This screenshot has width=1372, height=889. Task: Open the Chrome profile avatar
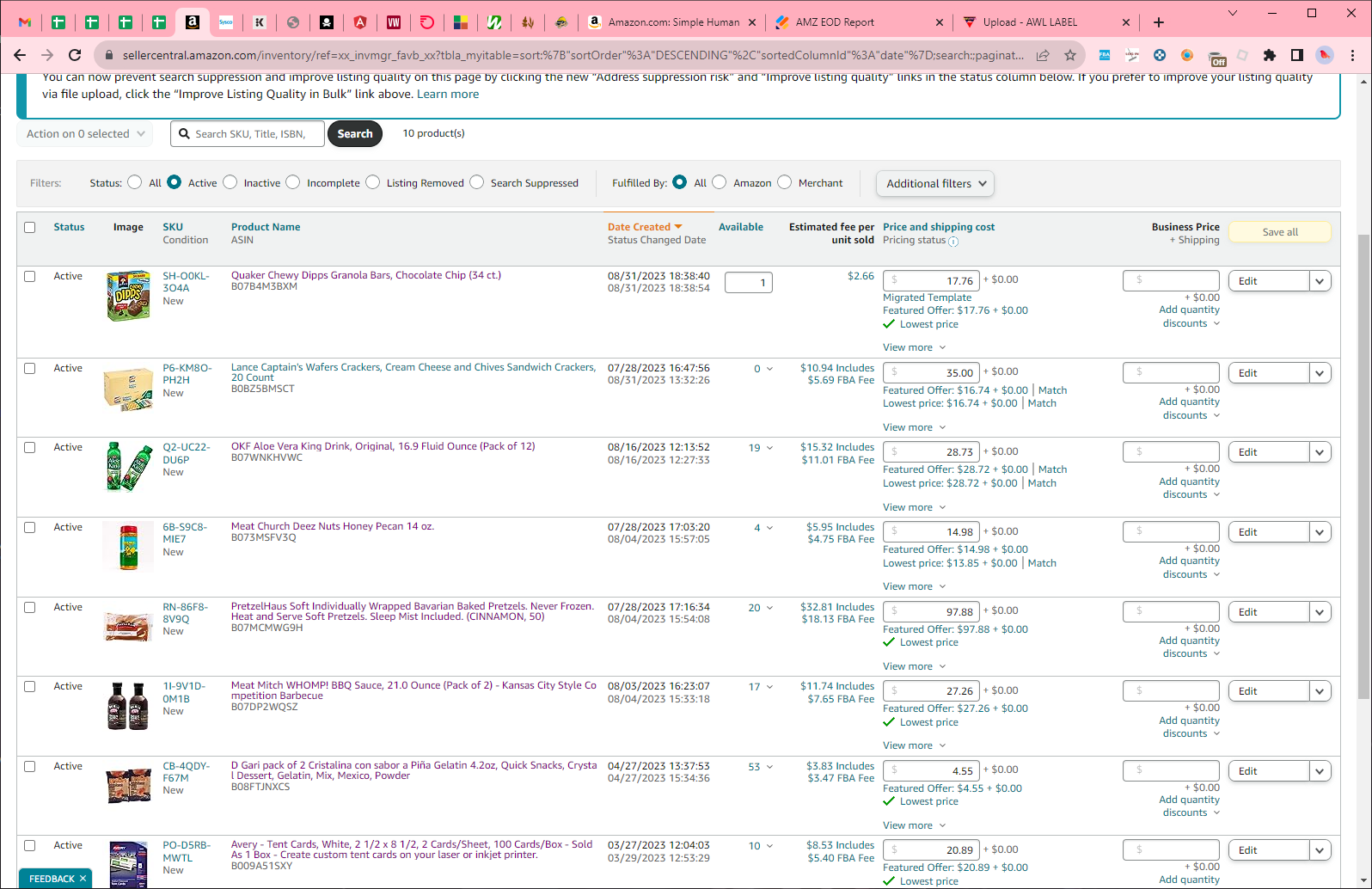[1325, 55]
